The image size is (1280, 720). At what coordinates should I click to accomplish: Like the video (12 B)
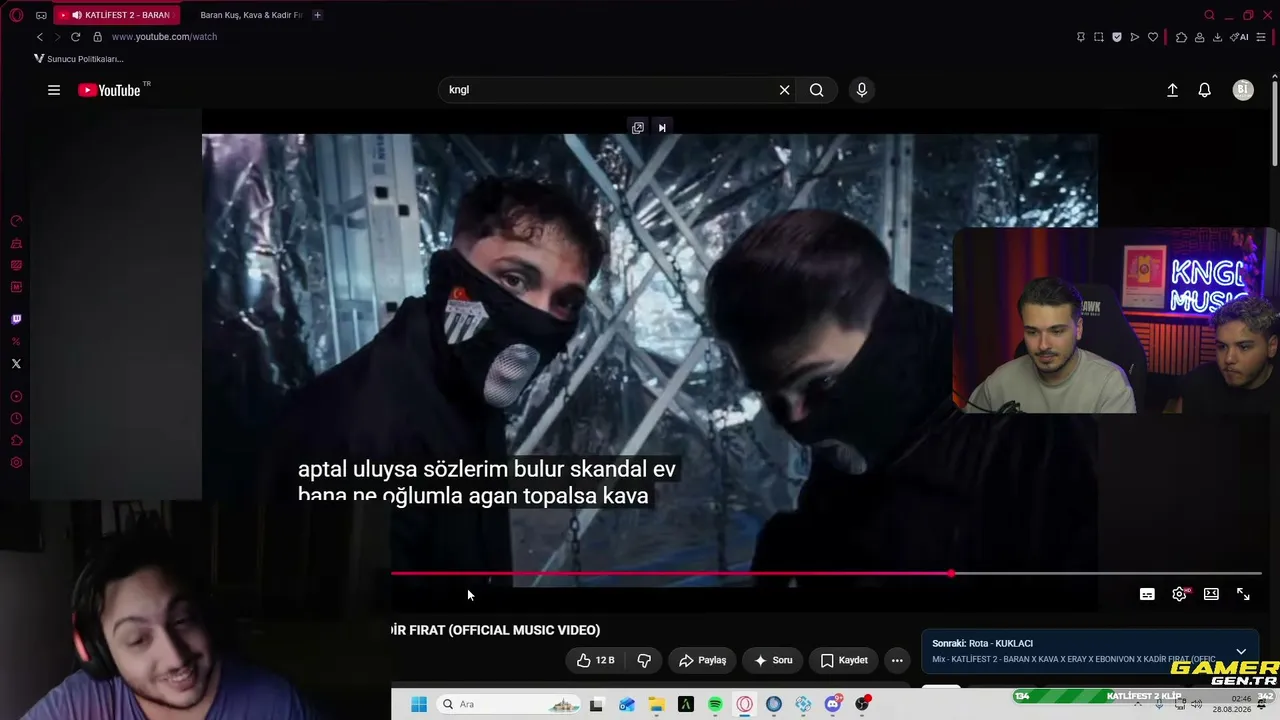coord(596,660)
